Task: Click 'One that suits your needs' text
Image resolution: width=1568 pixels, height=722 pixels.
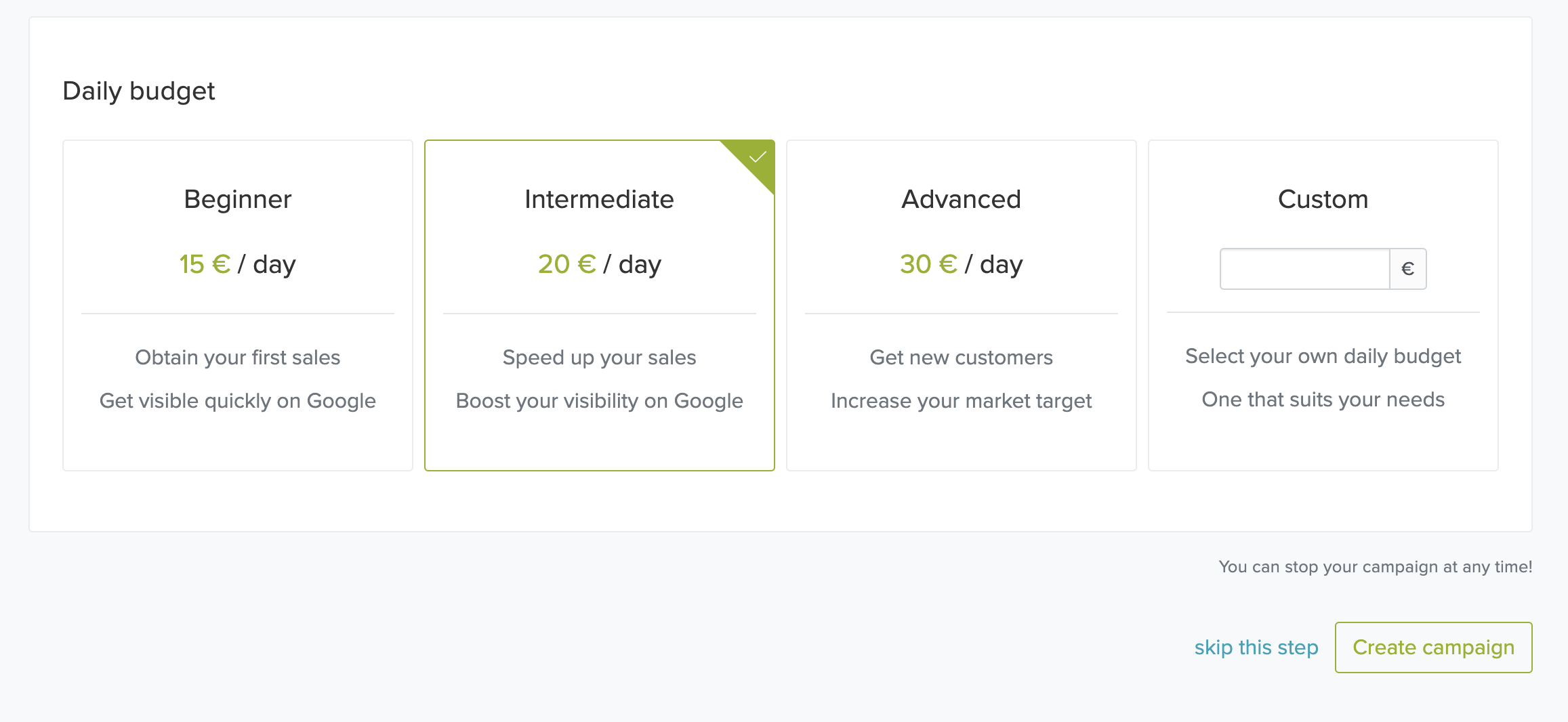Action: pyautogui.click(x=1323, y=400)
